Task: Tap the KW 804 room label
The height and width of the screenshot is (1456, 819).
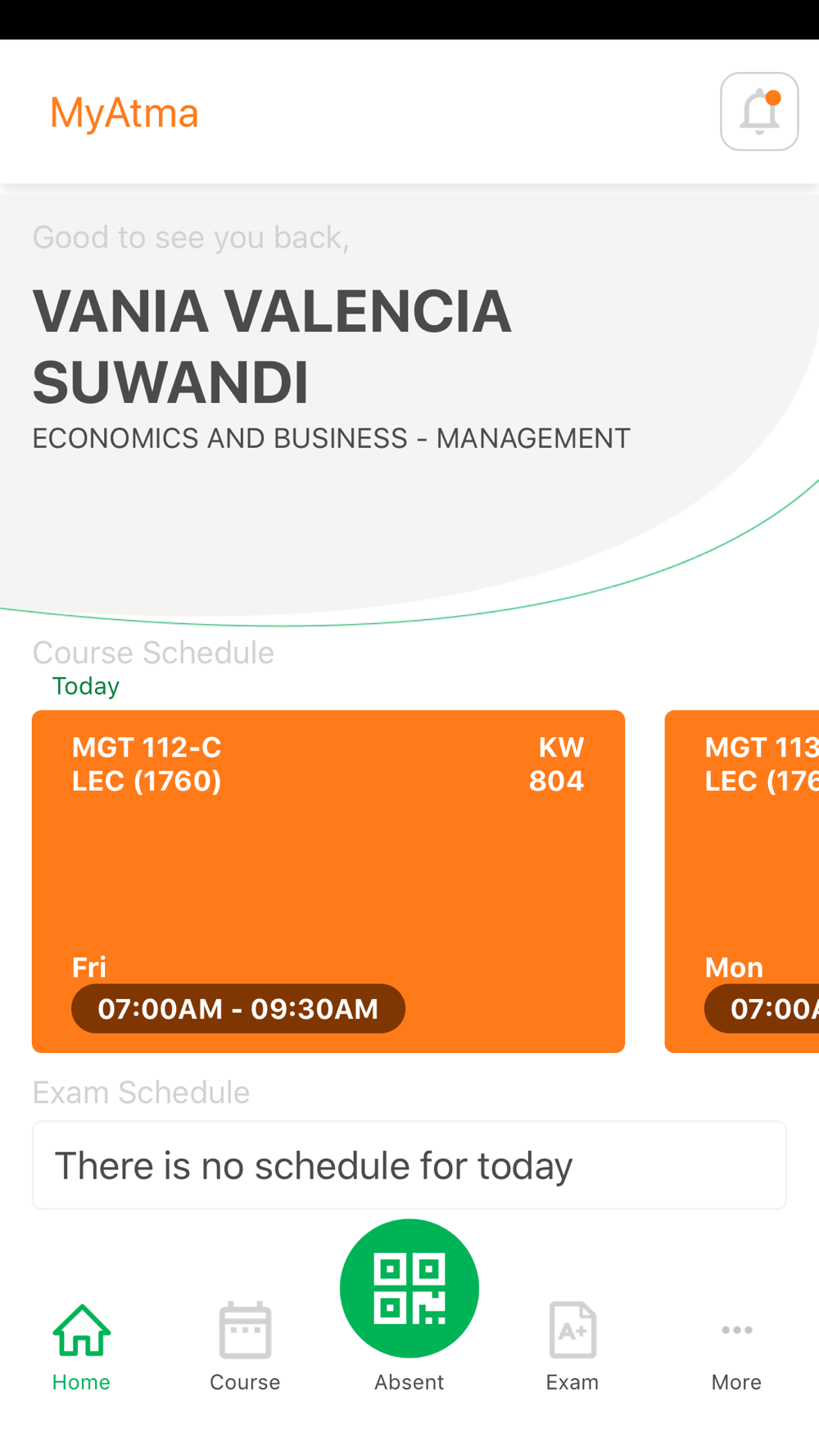Action: pyautogui.click(x=557, y=764)
